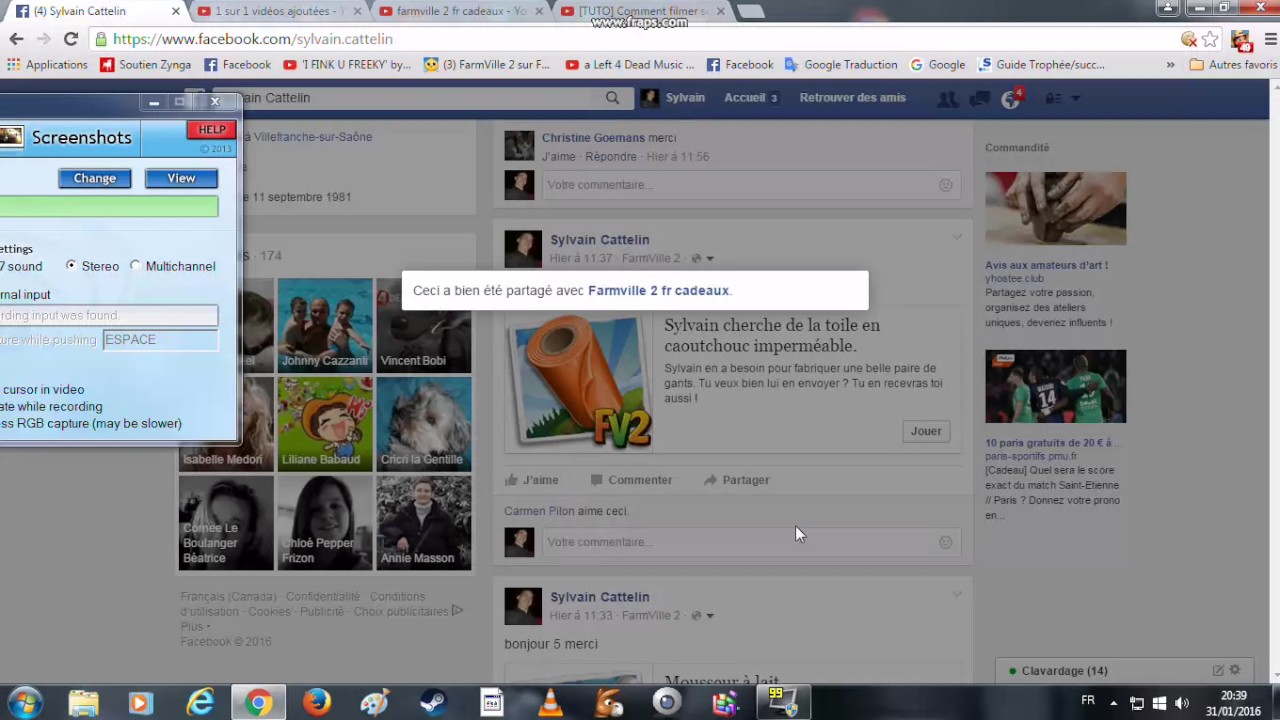Open 'Farmville 2 fr cadeaux' link in confirmation
This screenshot has width=1280, height=720.
pyautogui.click(x=658, y=290)
